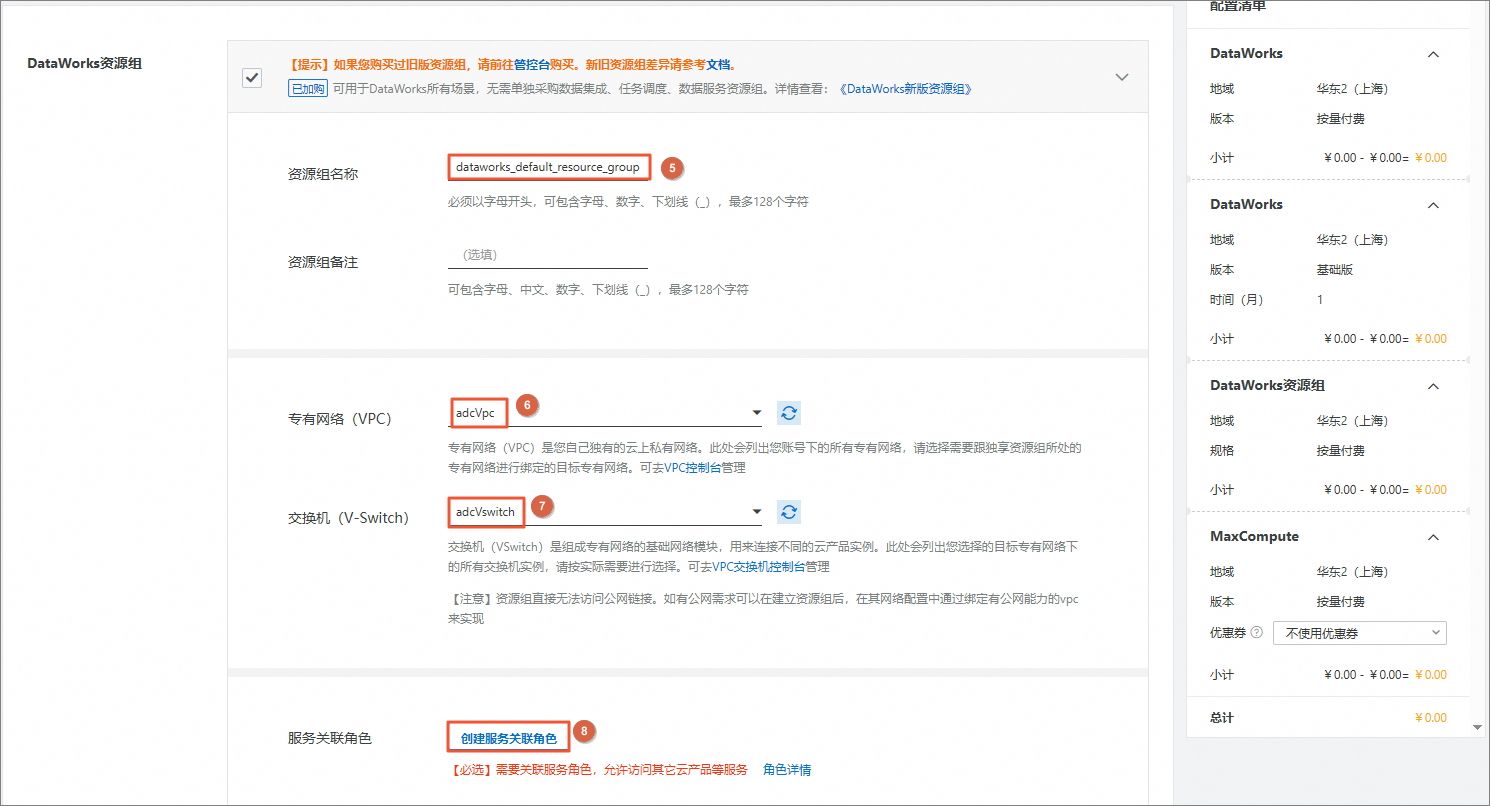The image size is (1490, 806).
Task: Collapse the DataWorks资源组 hint panel chevron
Action: coord(1122,77)
